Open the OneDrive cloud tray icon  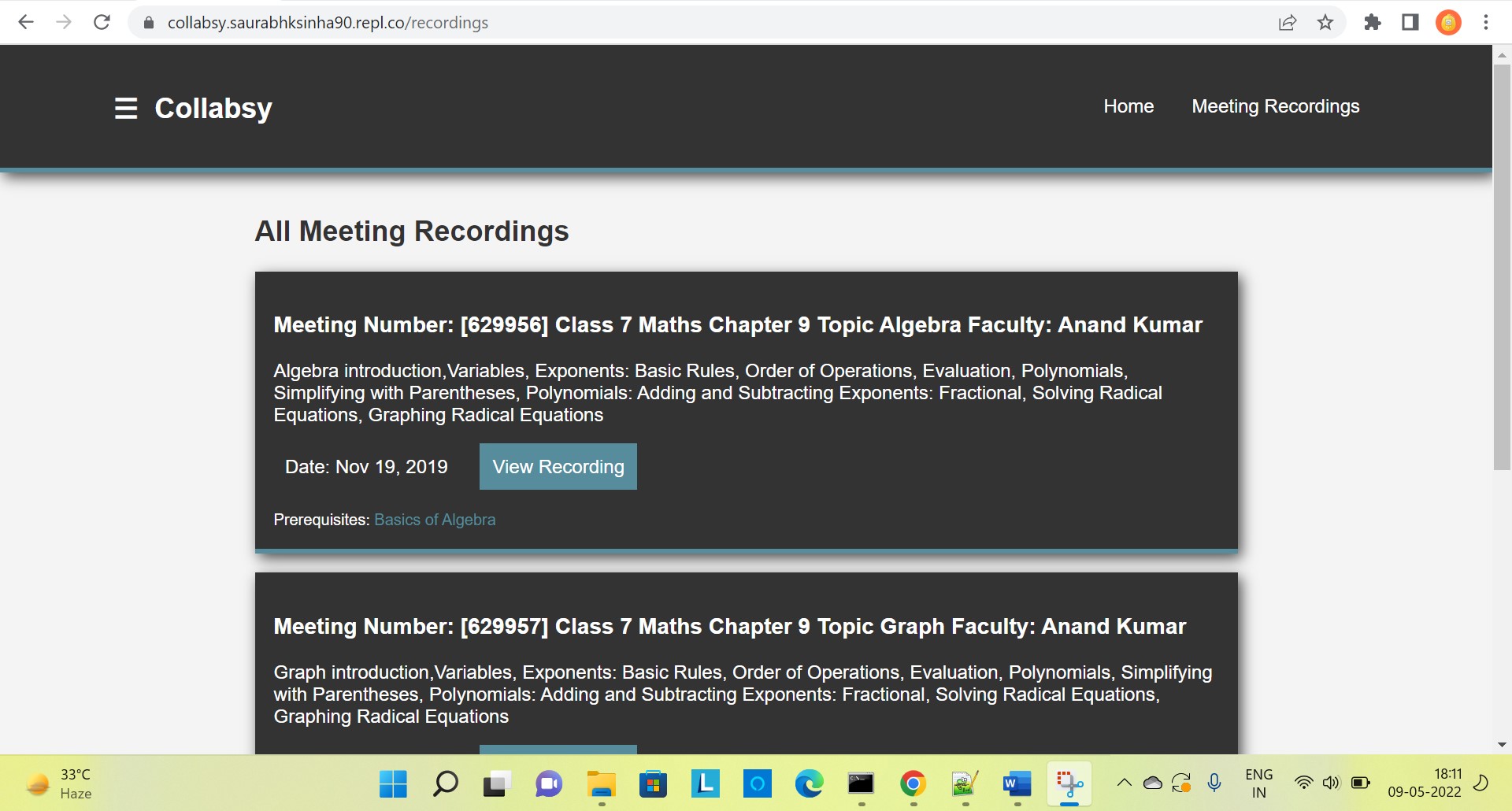pos(1153,783)
